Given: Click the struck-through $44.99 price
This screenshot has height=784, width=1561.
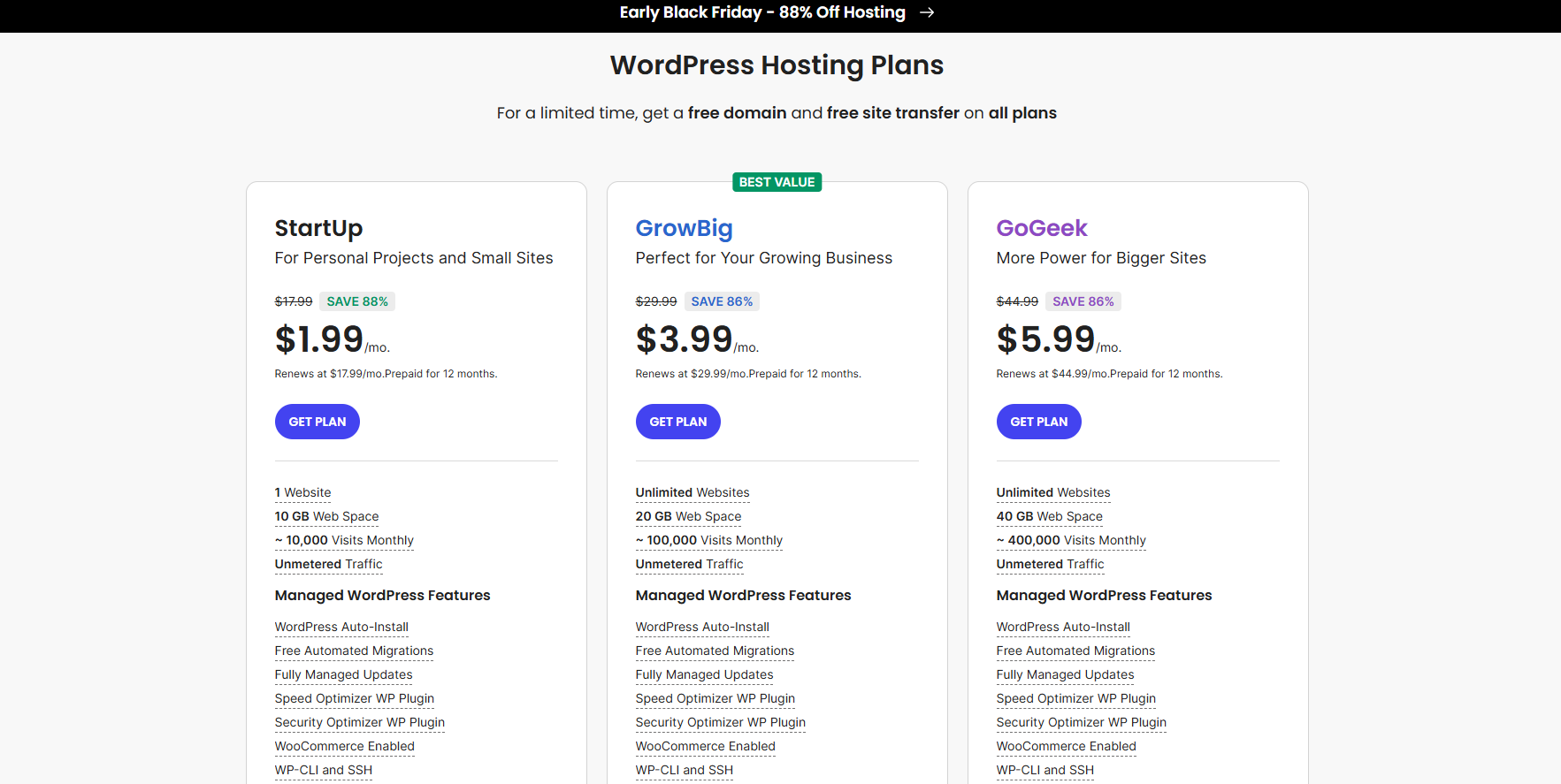Looking at the screenshot, I should pos(1017,301).
